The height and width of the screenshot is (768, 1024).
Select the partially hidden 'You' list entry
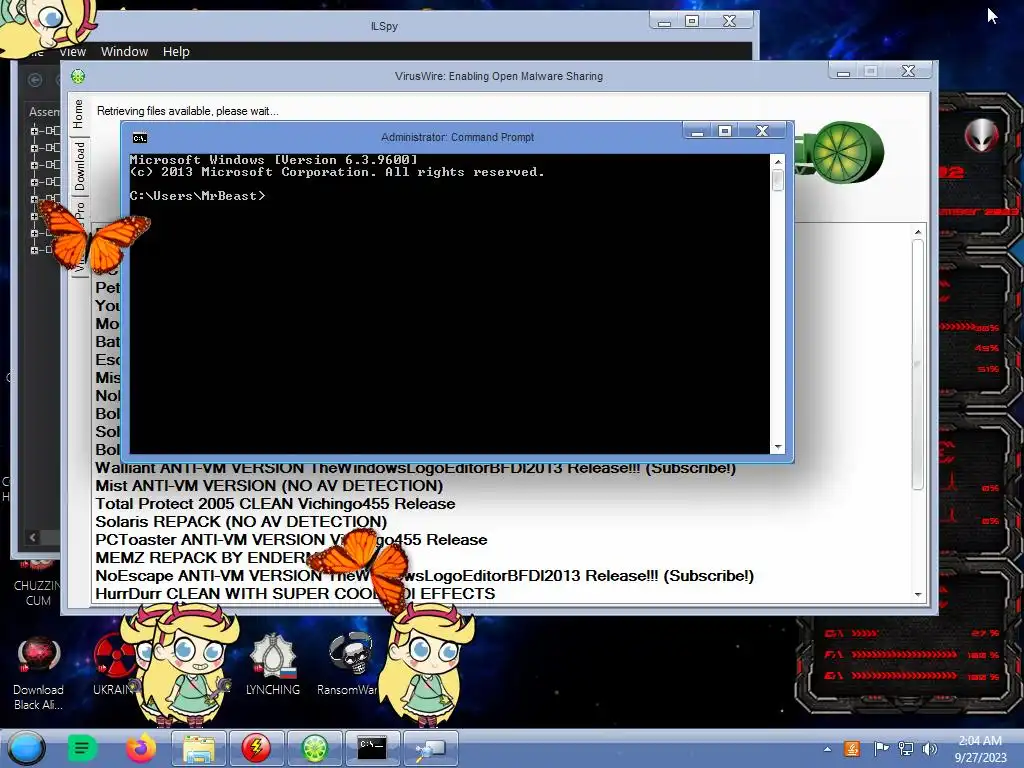click(108, 306)
